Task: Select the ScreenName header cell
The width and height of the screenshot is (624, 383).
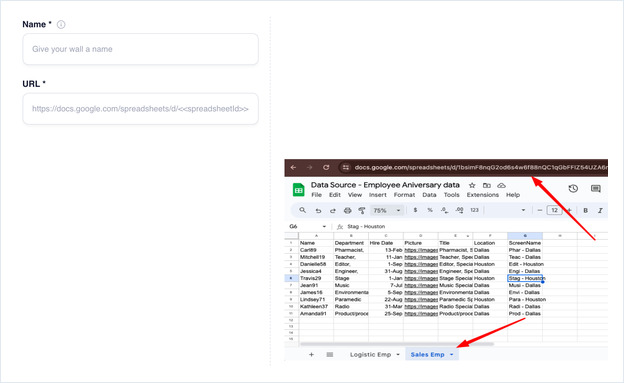Action: [525, 243]
